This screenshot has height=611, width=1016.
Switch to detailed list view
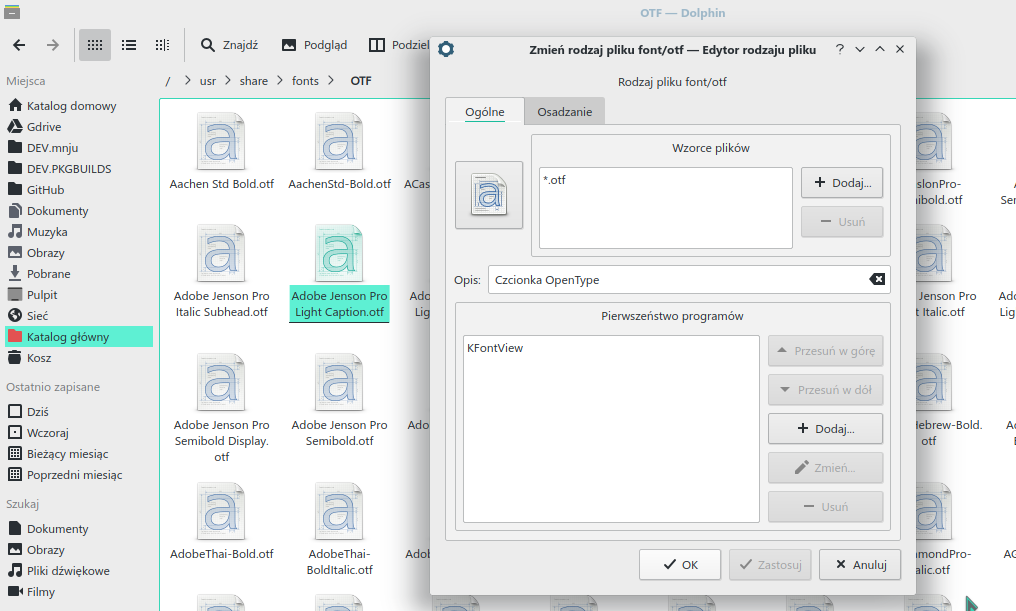pos(127,44)
